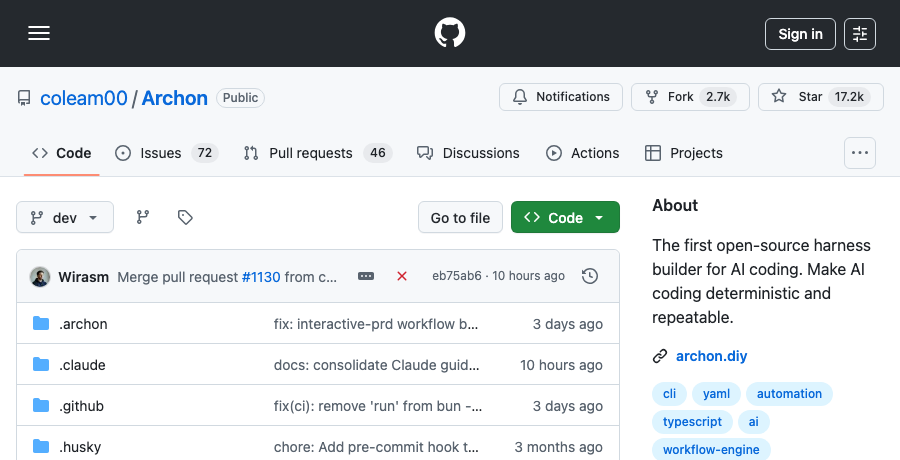Select the cli topic tag
This screenshot has width=900, height=460.
[x=669, y=394]
